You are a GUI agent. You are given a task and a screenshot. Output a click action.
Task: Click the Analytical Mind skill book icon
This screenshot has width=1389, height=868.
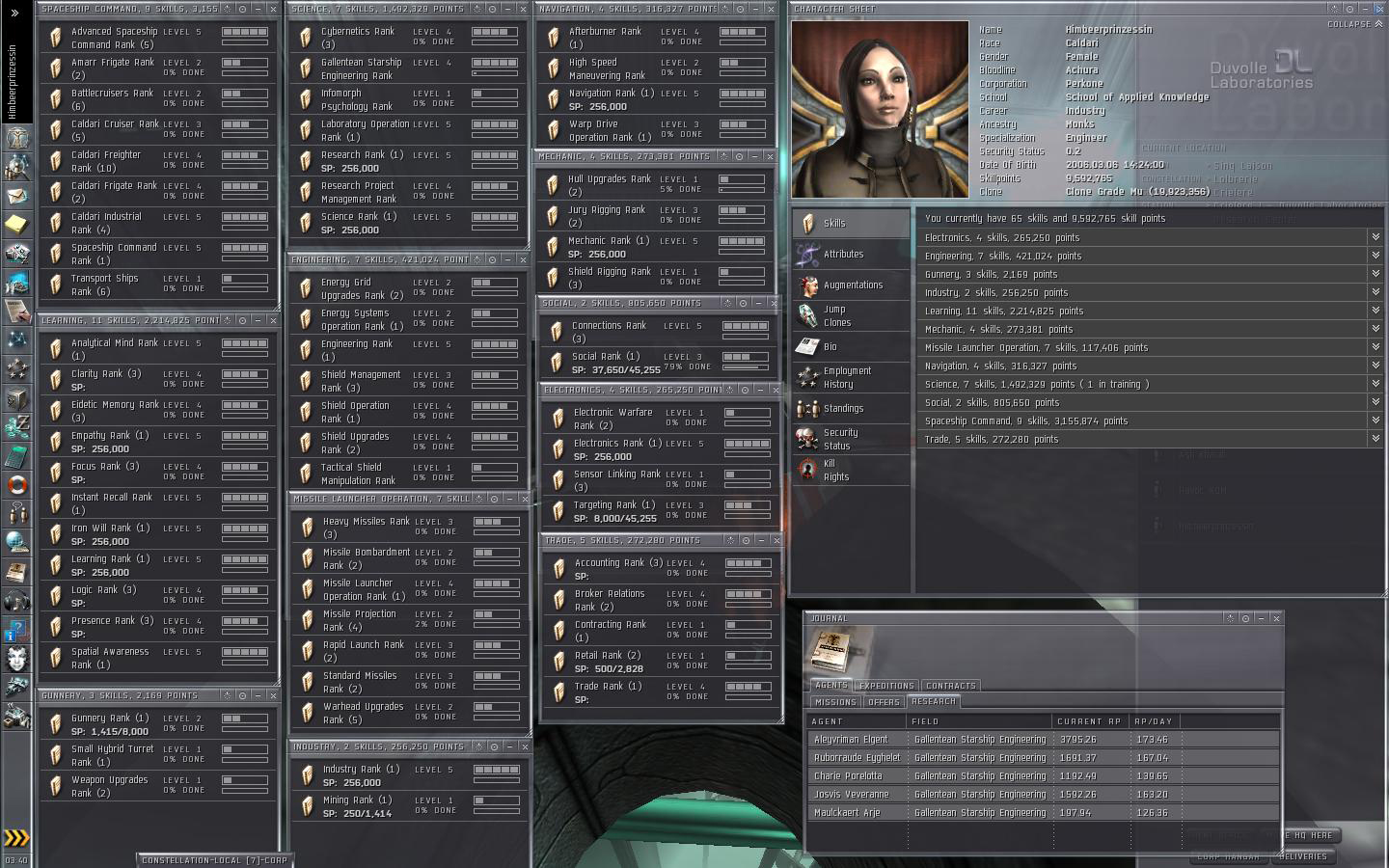57,348
